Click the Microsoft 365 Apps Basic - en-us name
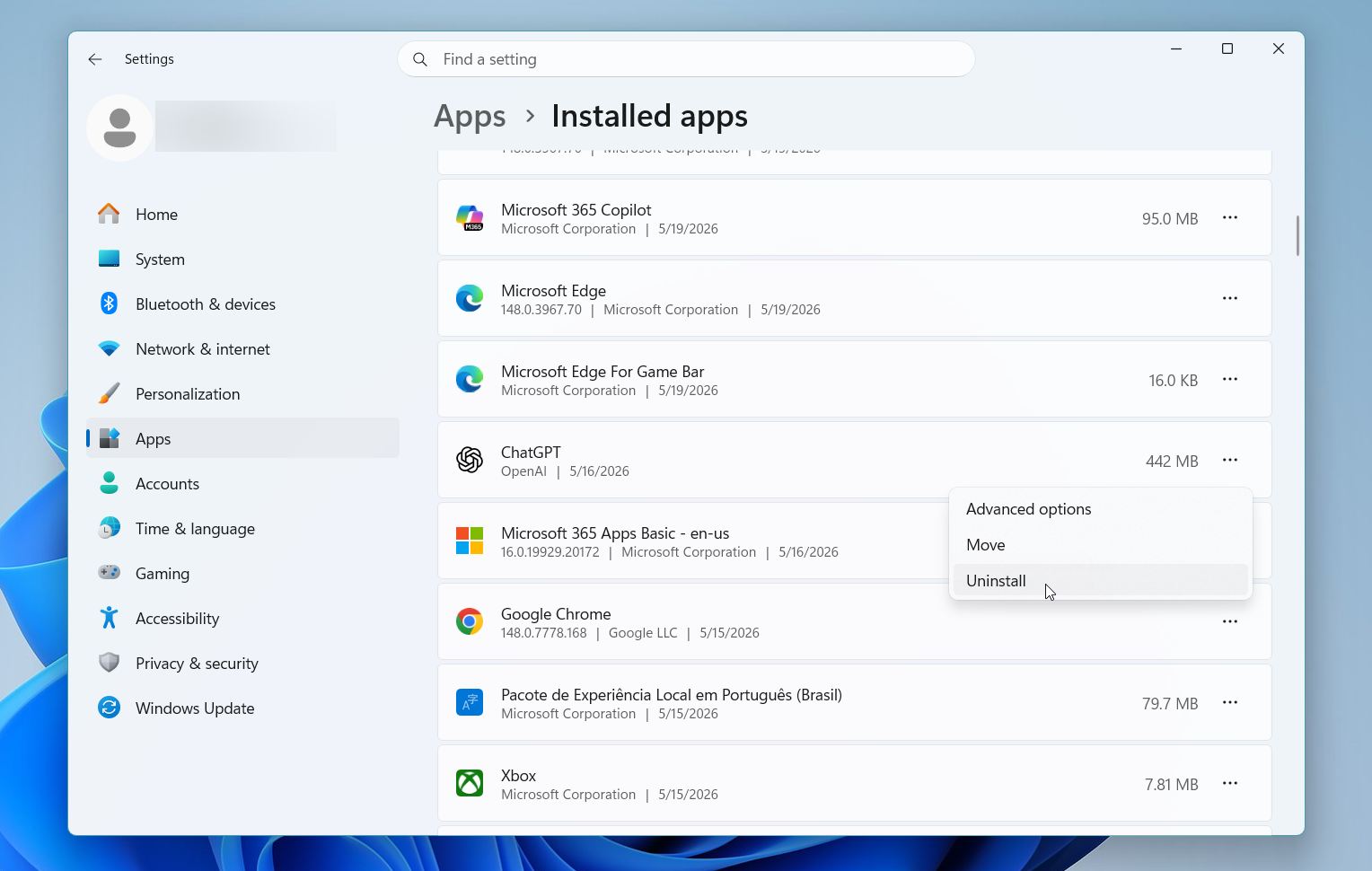The image size is (1372, 871). tap(615, 532)
